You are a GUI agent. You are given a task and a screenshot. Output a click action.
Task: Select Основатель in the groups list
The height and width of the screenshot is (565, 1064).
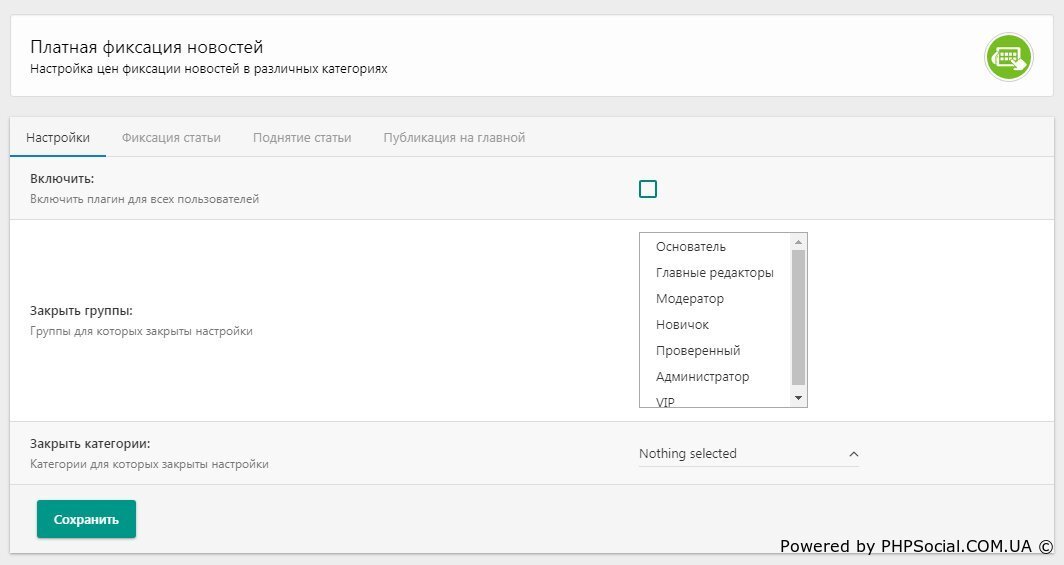tap(691, 247)
